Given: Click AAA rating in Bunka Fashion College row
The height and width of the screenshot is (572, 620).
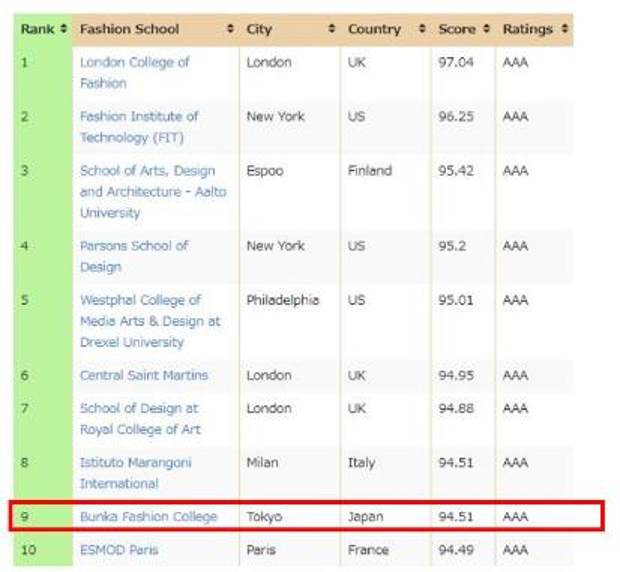Looking at the screenshot, I should tap(516, 517).
